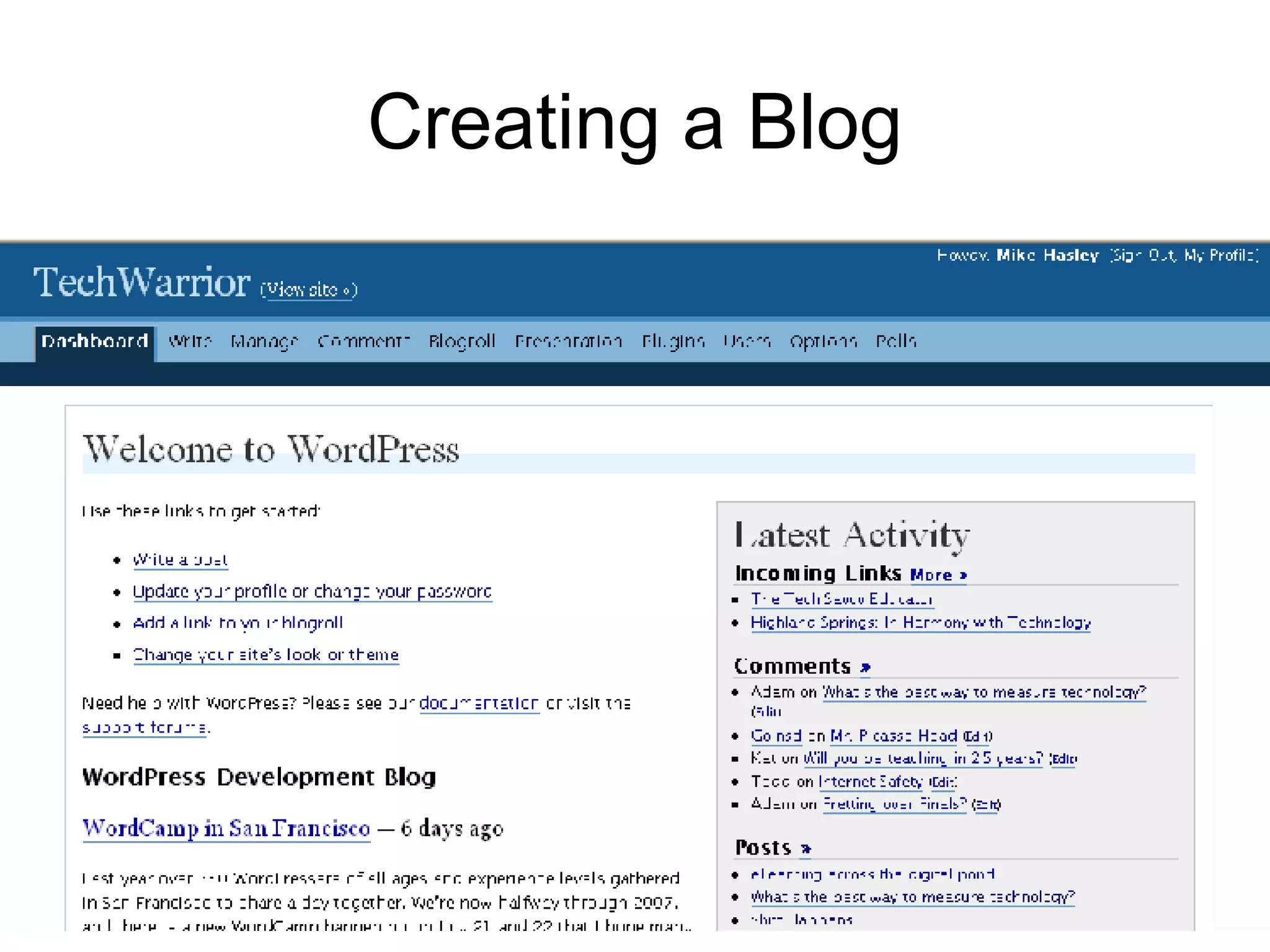Viewport: 1270px width, 952px height.
Task: Open the Blogroll tab
Action: click(462, 342)
